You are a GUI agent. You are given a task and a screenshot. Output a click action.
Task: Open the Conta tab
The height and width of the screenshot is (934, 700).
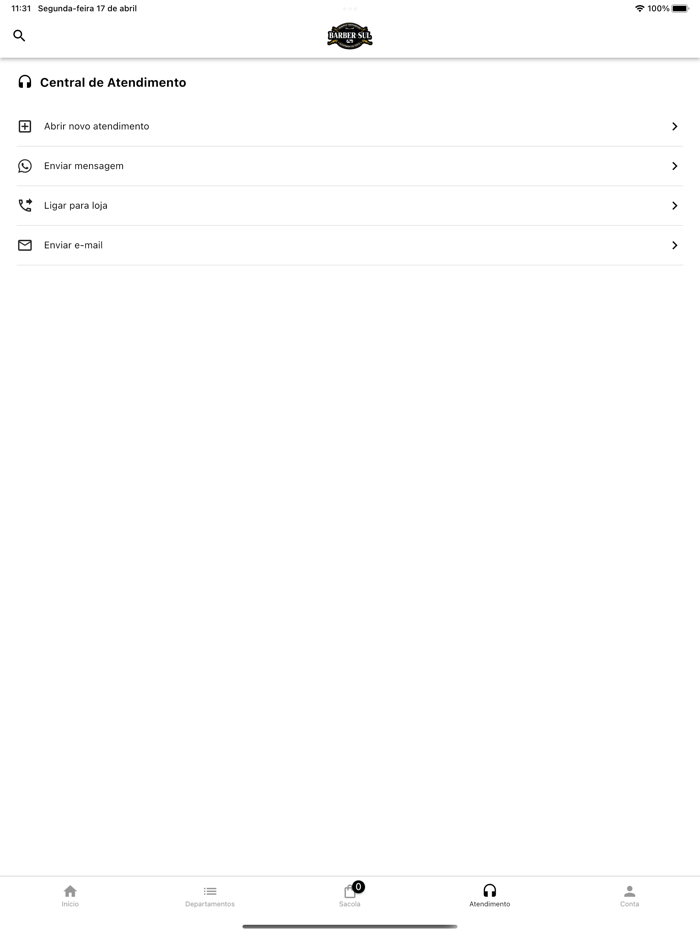[x=629, y=895]
